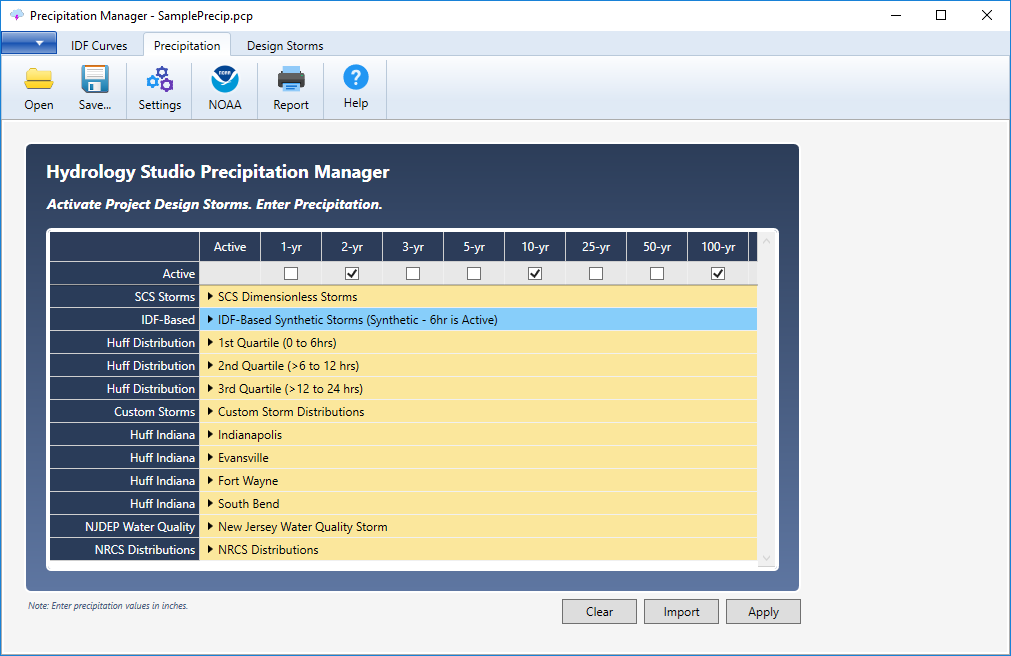Screen dimensions: 1011x656
Task: Expand 1st Quartile Huff Distribution
Action: [210, 343]
